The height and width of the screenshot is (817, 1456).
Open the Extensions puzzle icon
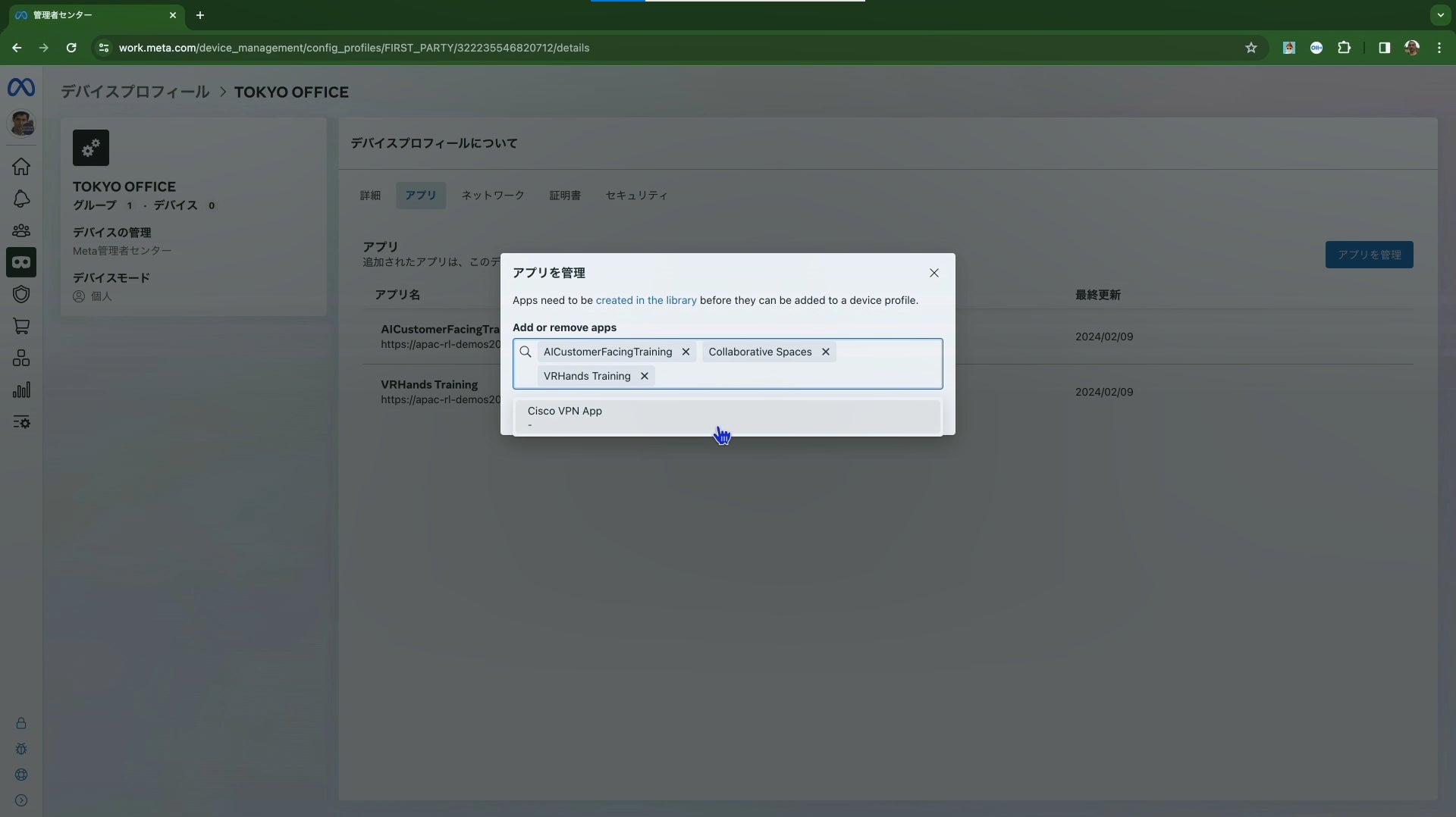[x=1345, y=48]
